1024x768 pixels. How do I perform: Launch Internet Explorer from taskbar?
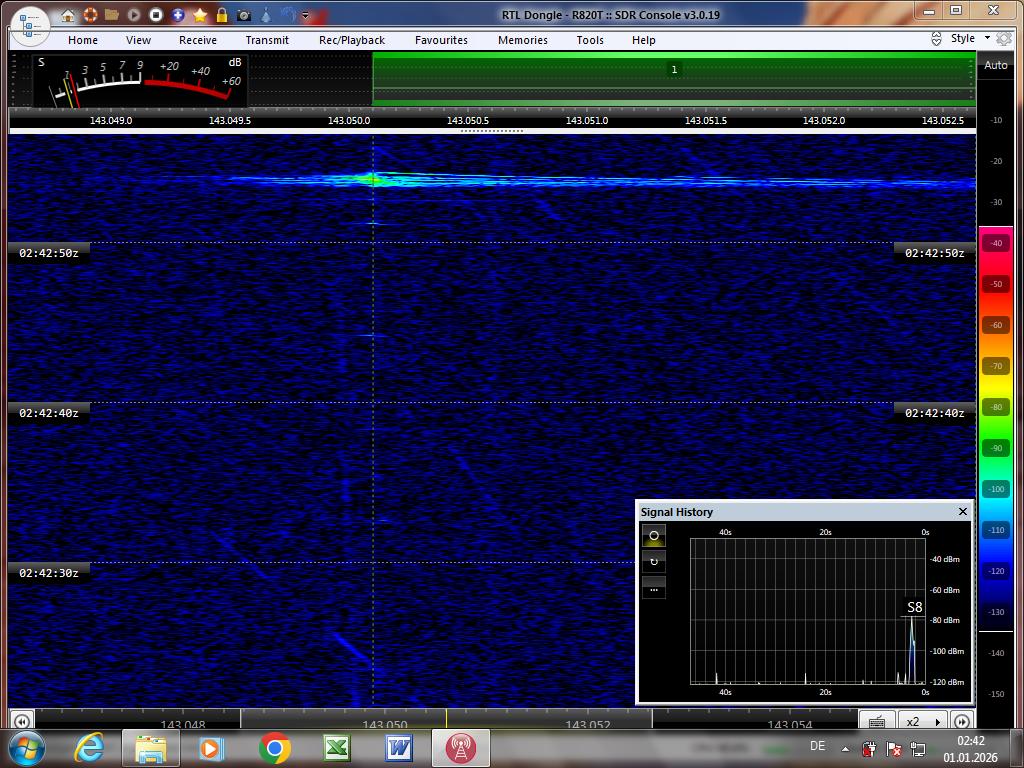tap(89, 748)
